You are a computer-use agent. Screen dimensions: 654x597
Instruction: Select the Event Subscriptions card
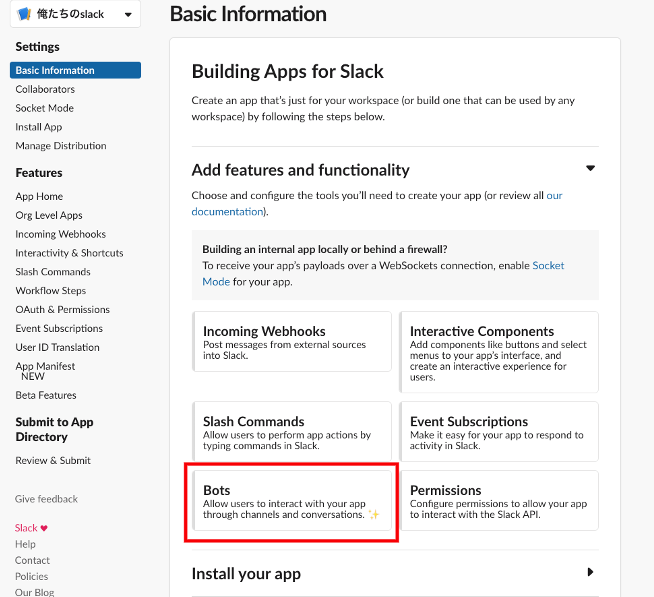[x=498, y=431]
